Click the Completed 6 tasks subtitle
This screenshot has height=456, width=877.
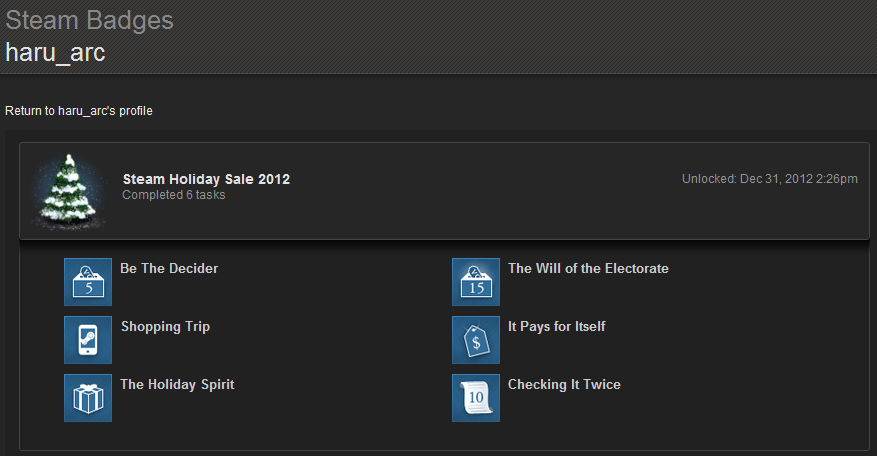point(174,195)
